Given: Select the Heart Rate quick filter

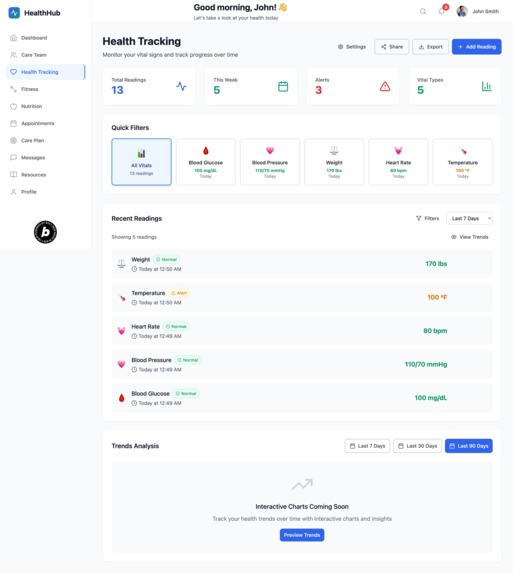Looking at the screenshot, I should pos(398,162).
